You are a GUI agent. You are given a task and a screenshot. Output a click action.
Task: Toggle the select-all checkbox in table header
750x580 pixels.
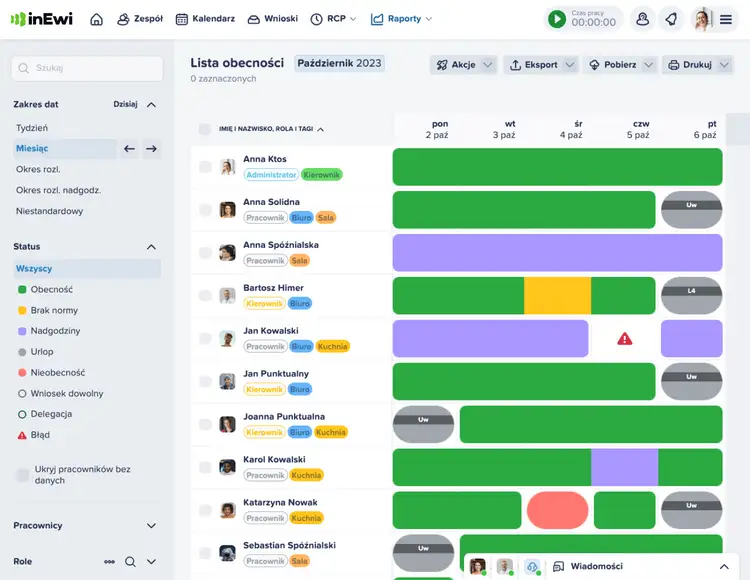pos(205,129)
